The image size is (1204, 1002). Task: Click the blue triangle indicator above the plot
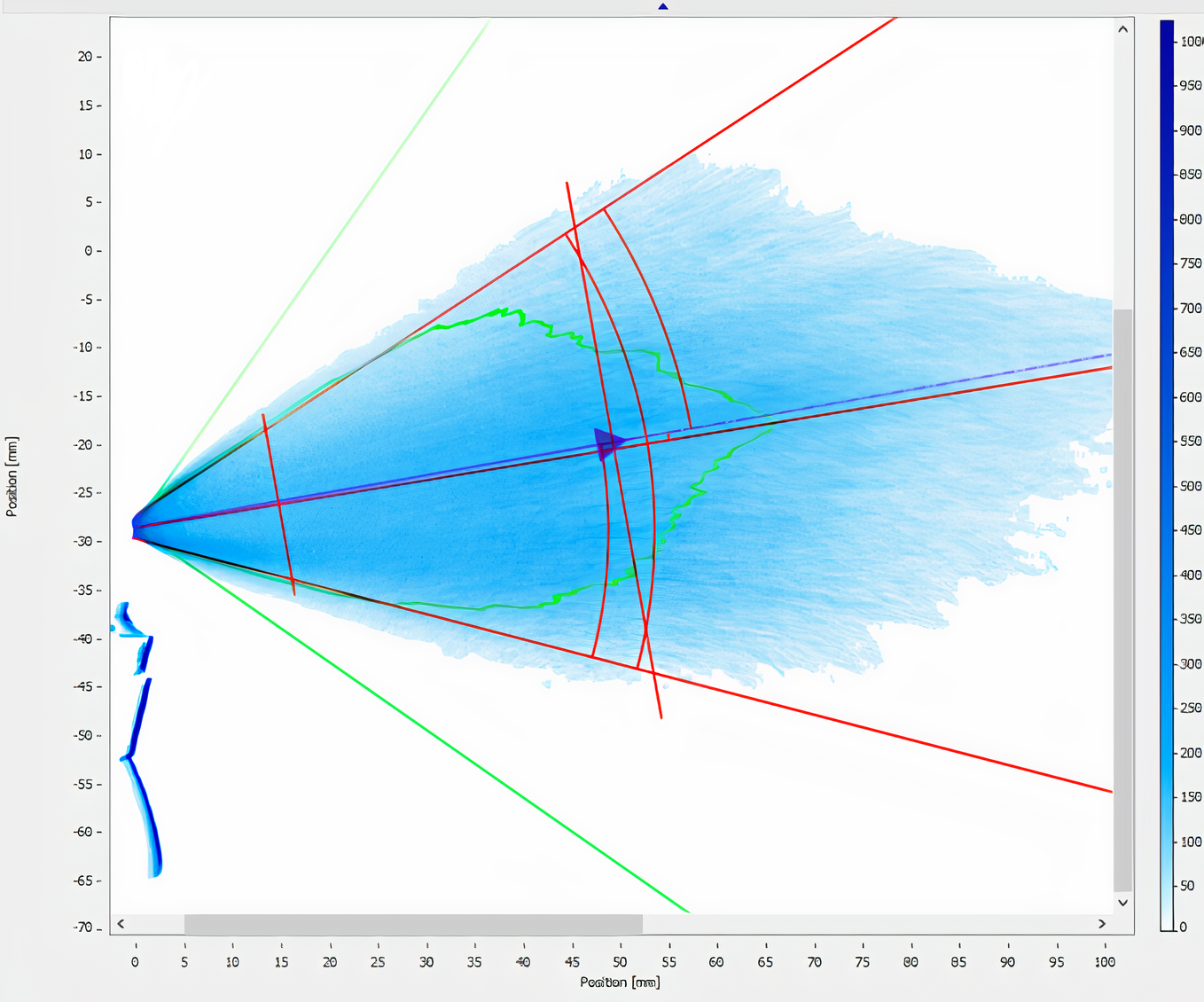click(663, 6)
